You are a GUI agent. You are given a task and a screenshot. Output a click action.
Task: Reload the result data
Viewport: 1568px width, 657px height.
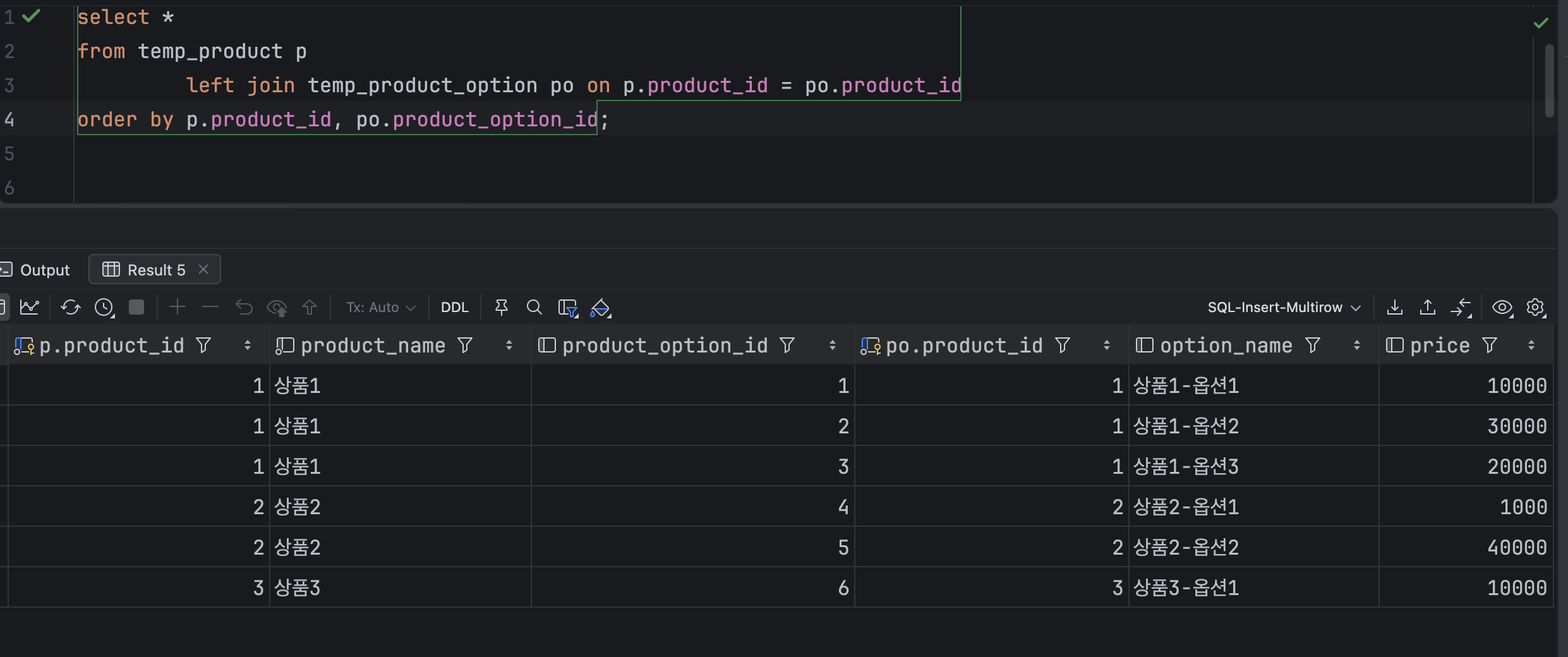(x=70, y=308)
